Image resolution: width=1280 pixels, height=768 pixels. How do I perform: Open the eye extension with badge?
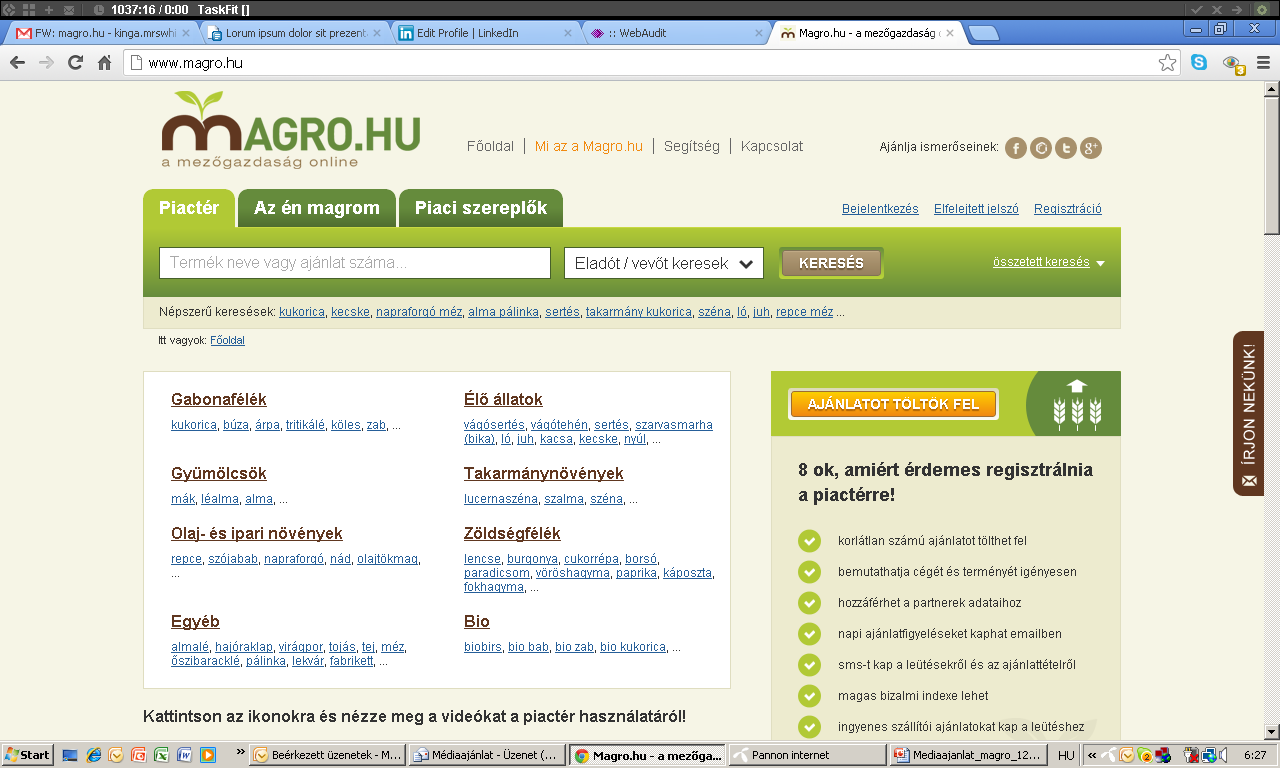coord(1233,64)
